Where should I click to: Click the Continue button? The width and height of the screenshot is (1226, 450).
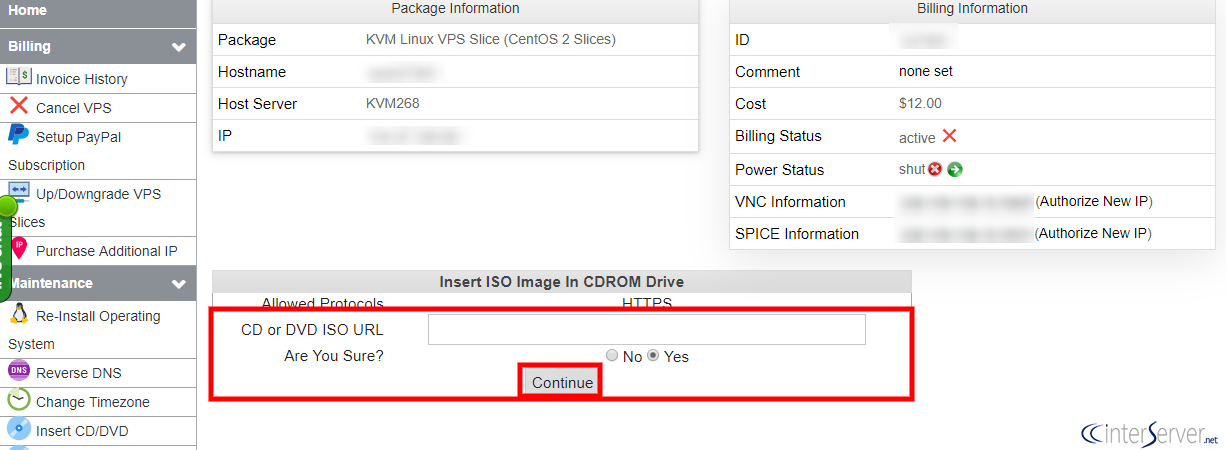(x=562, y=382)
